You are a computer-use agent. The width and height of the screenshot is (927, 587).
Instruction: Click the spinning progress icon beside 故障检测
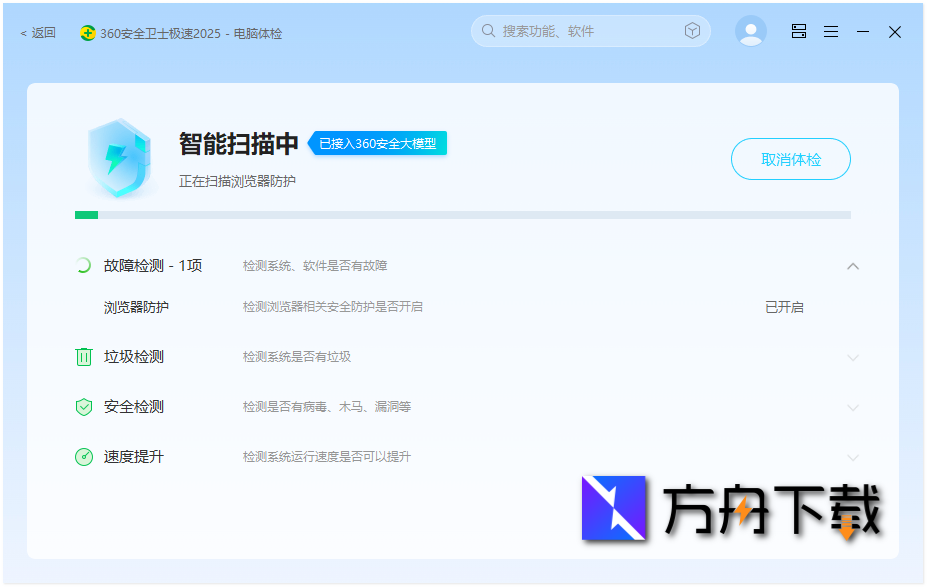point(84,265)
